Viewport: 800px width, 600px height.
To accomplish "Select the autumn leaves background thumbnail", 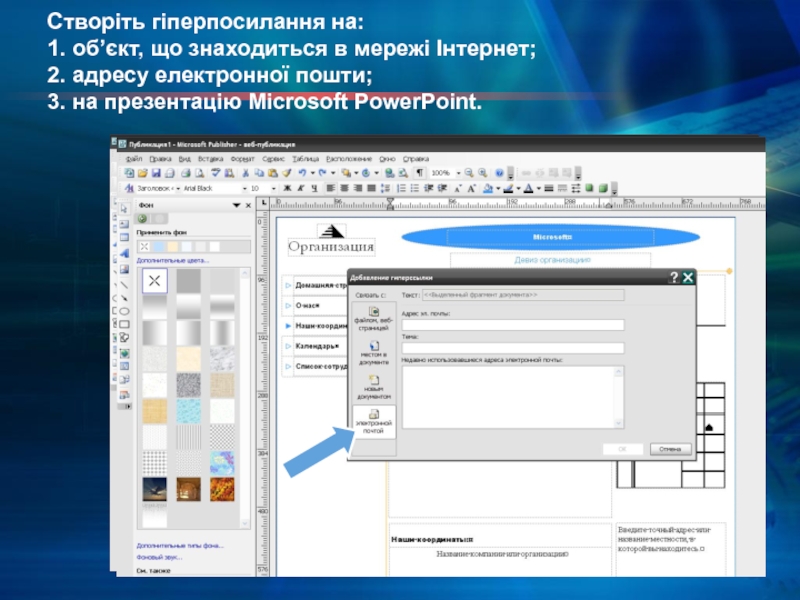I will coord(222,489).
